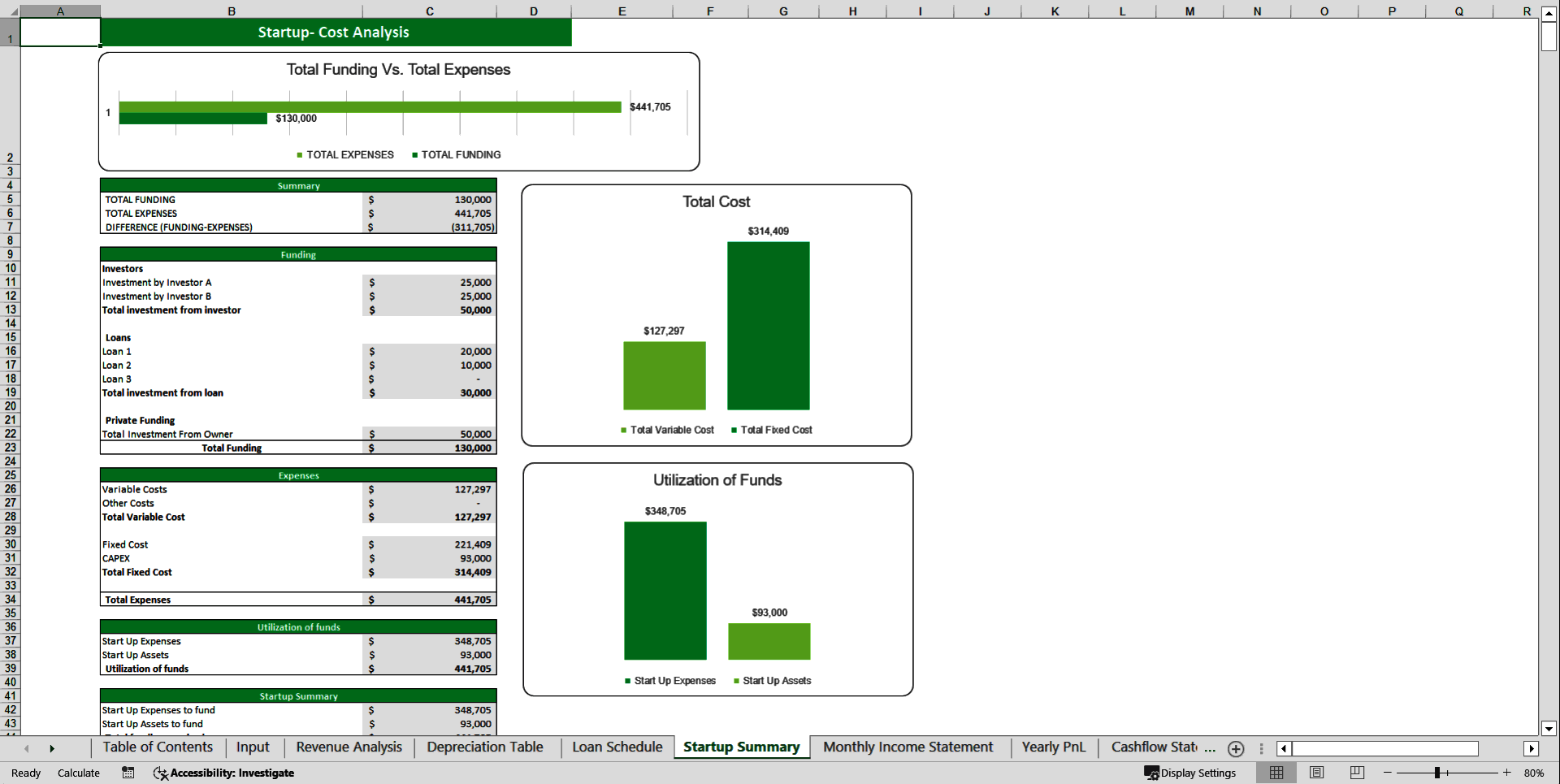Enable Page Break Preview view
The height and width of the screenshot is (784, 1560).
(1356, 773)
